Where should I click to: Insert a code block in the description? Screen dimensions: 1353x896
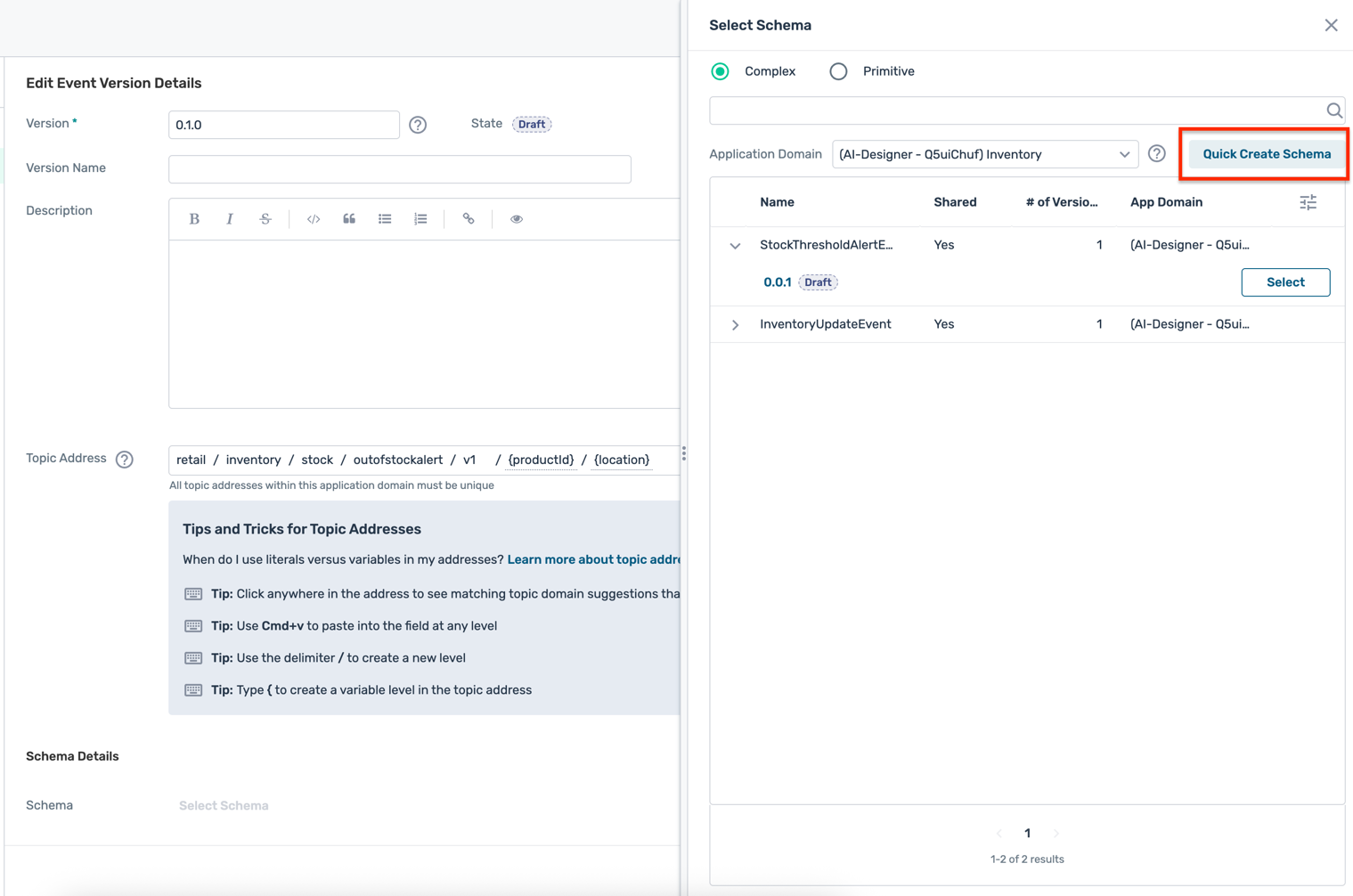(313, 218)
